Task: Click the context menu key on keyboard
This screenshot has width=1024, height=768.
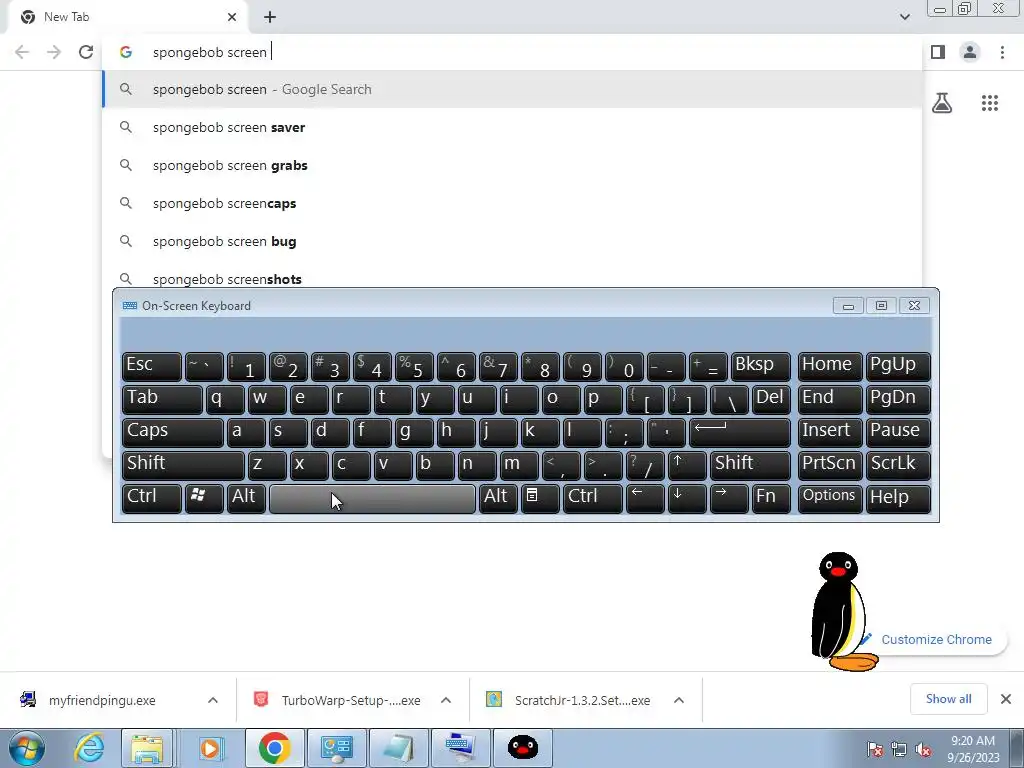Action: click(539, 498)
